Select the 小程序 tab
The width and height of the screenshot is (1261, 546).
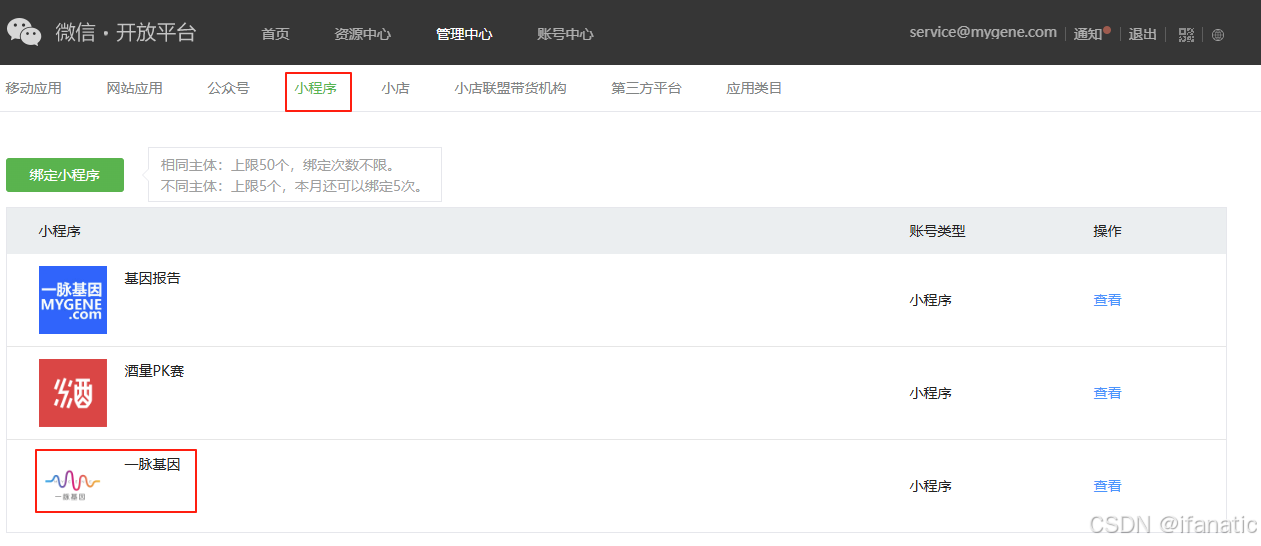tap(315, 88)
